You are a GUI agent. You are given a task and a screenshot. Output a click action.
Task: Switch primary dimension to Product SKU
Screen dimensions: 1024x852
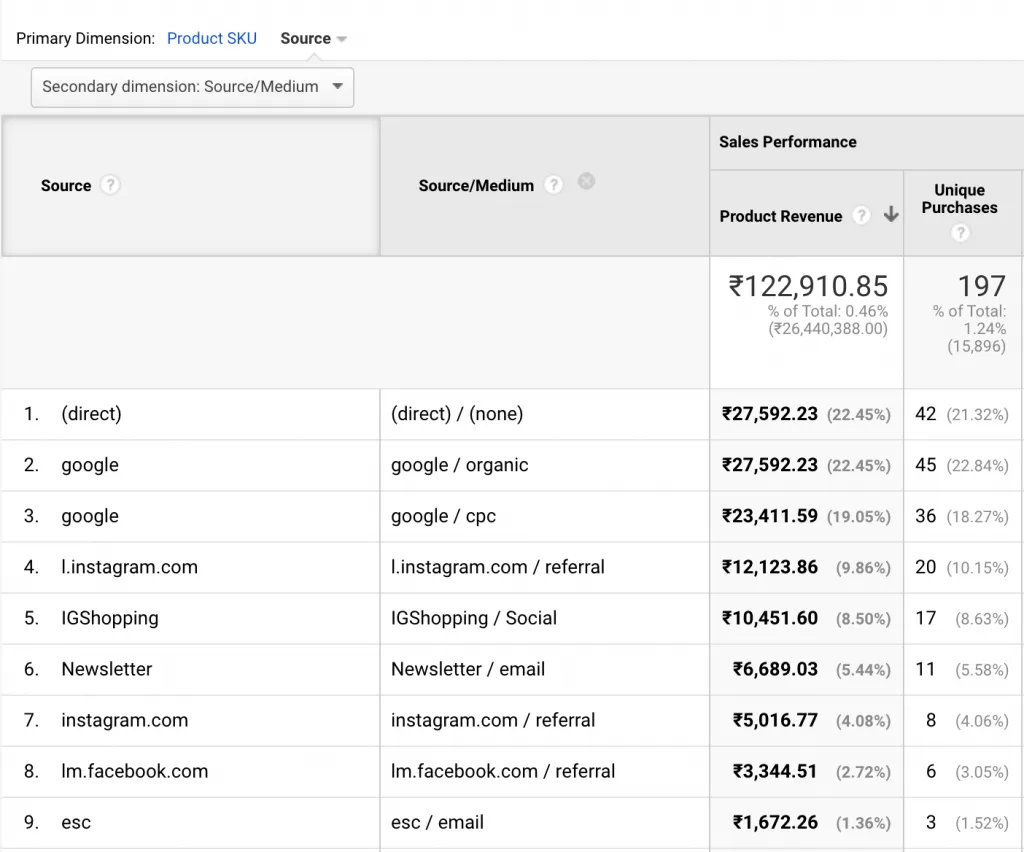click(212, 39)
